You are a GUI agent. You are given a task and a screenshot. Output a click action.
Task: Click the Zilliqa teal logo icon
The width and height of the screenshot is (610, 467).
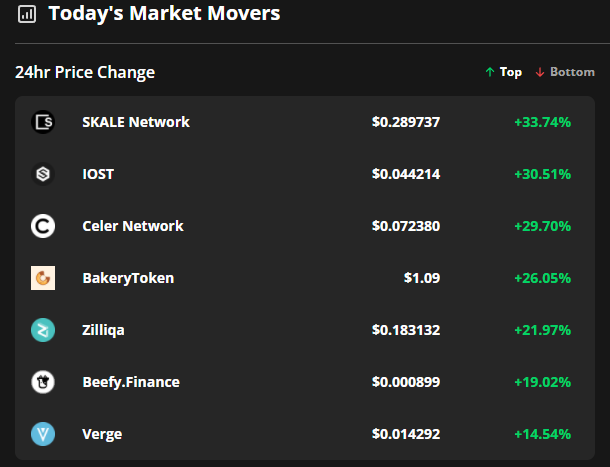click(x=43, y=330)
